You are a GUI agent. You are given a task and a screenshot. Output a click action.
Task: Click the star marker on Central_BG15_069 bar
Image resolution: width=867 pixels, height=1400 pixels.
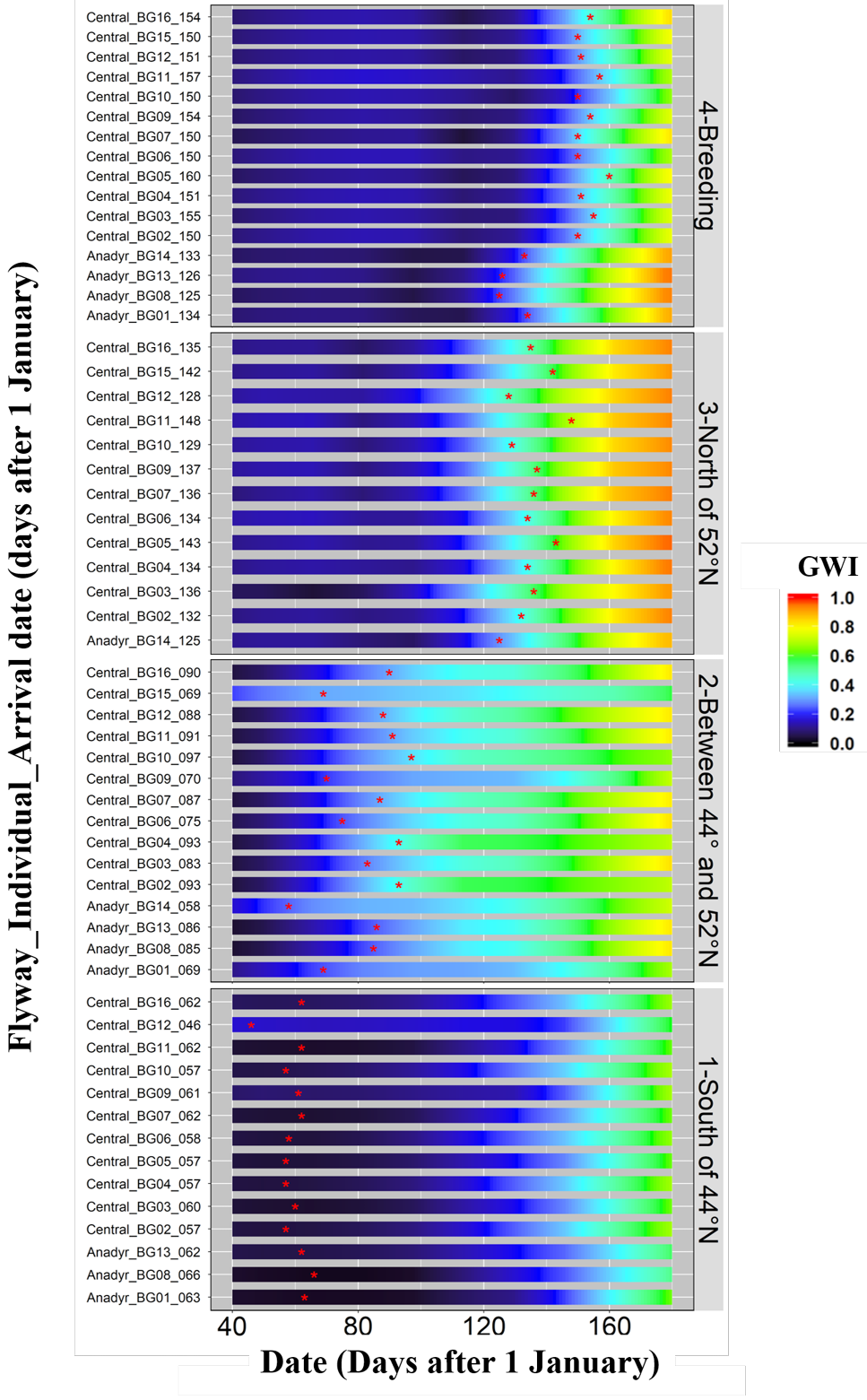coord(323,694)
